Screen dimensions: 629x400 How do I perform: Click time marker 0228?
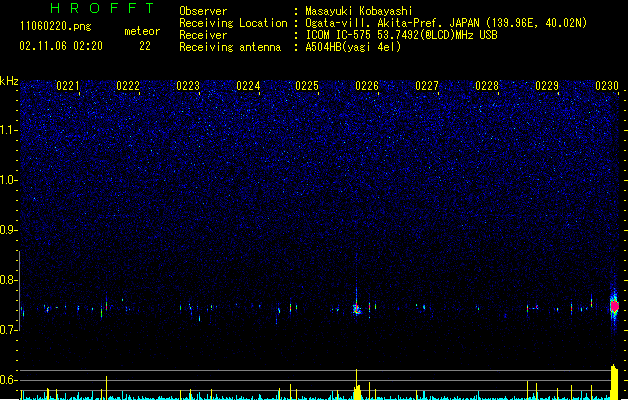487,86
